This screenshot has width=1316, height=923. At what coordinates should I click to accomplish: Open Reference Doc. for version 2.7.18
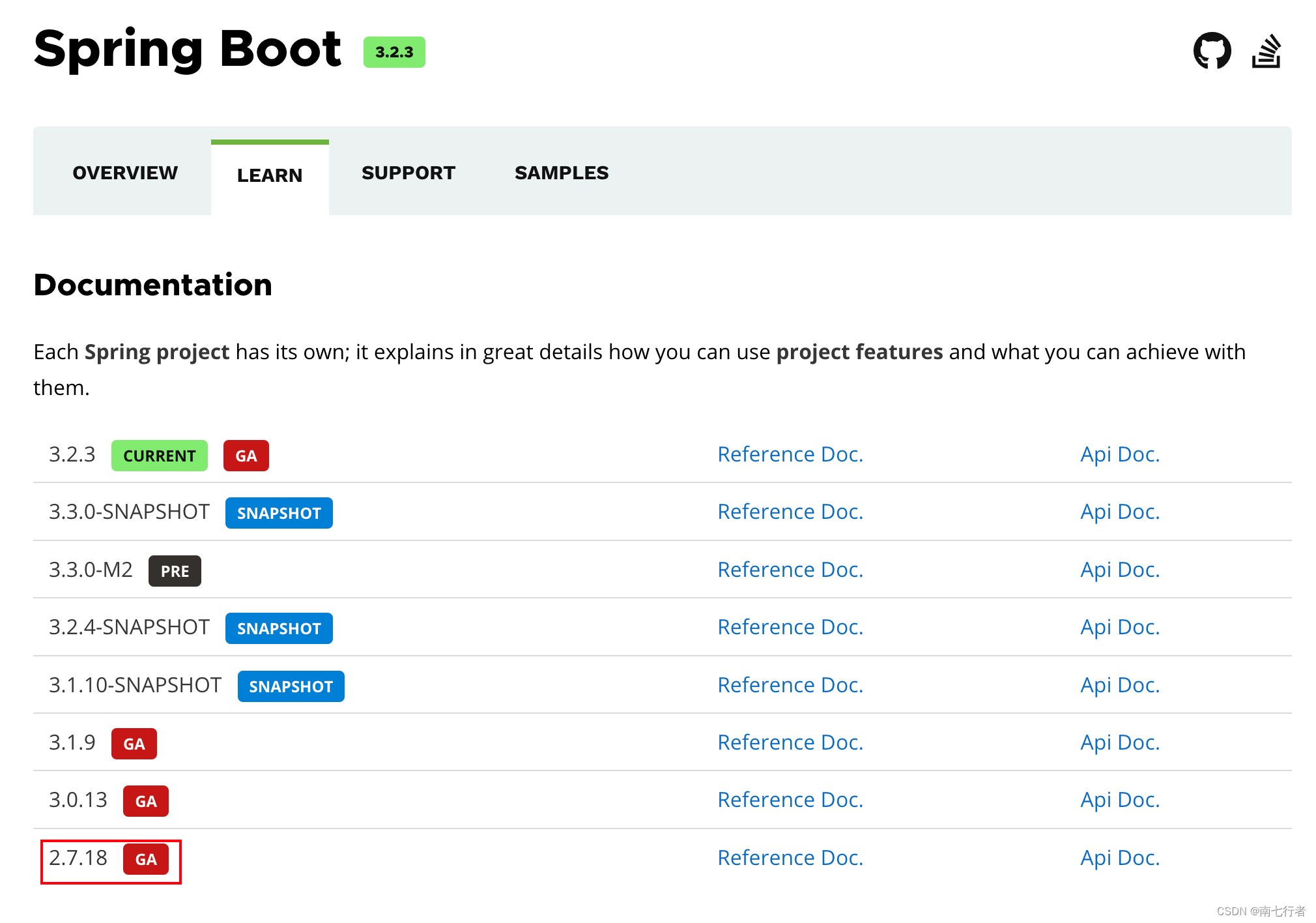tap(790, 858)
